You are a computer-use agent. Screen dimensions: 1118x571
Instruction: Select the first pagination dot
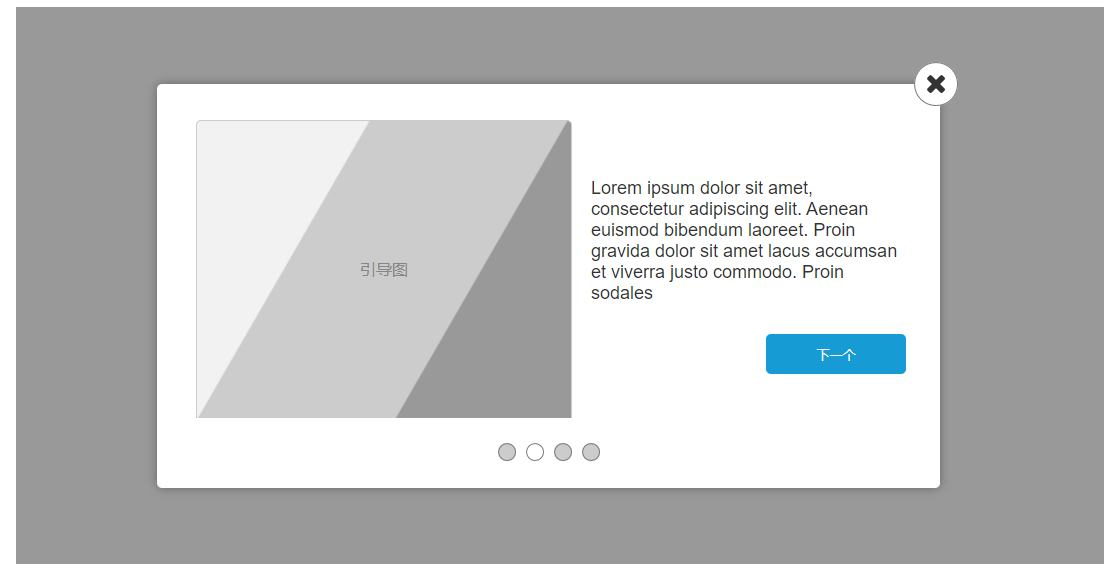click(507, 452)
